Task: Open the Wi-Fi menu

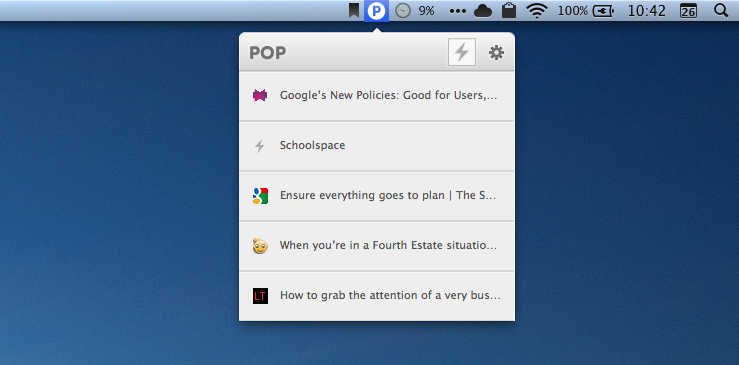Action: tap(537, 10)
